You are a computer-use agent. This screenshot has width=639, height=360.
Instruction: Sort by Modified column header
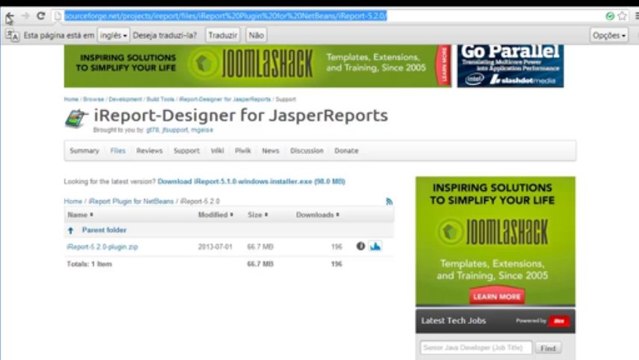click(216, 215)
